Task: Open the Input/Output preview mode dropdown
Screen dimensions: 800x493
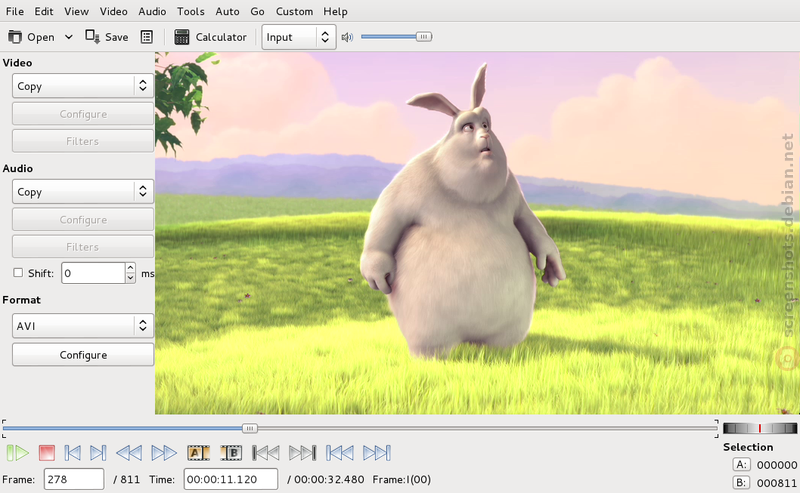Action: pos(299,37)
